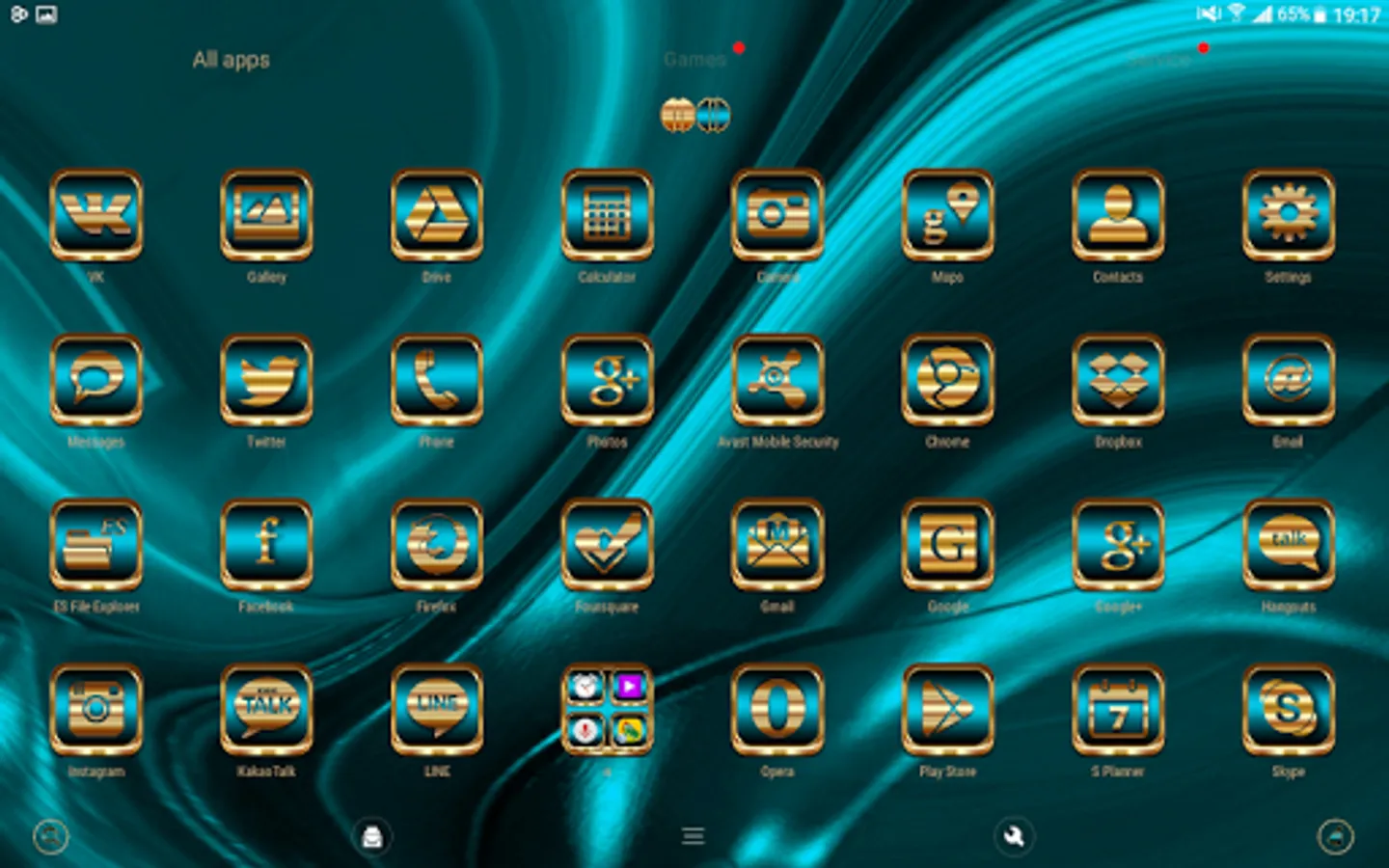Open the Google search app
Image resolution: width=1389 pixels, height=868 pixels.
pos(948,545)
